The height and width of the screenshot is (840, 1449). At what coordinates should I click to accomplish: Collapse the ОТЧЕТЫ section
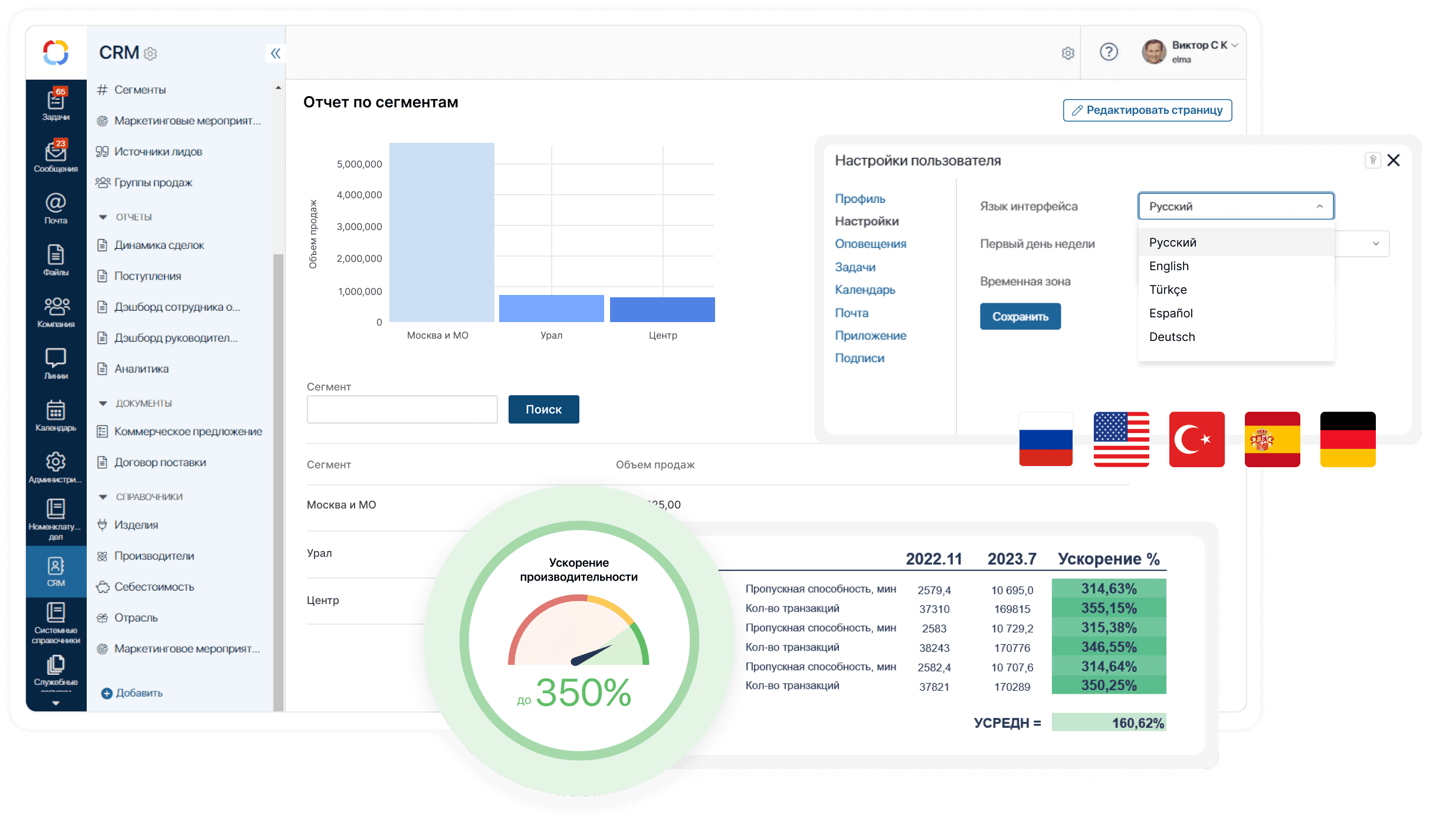[103, 217]
